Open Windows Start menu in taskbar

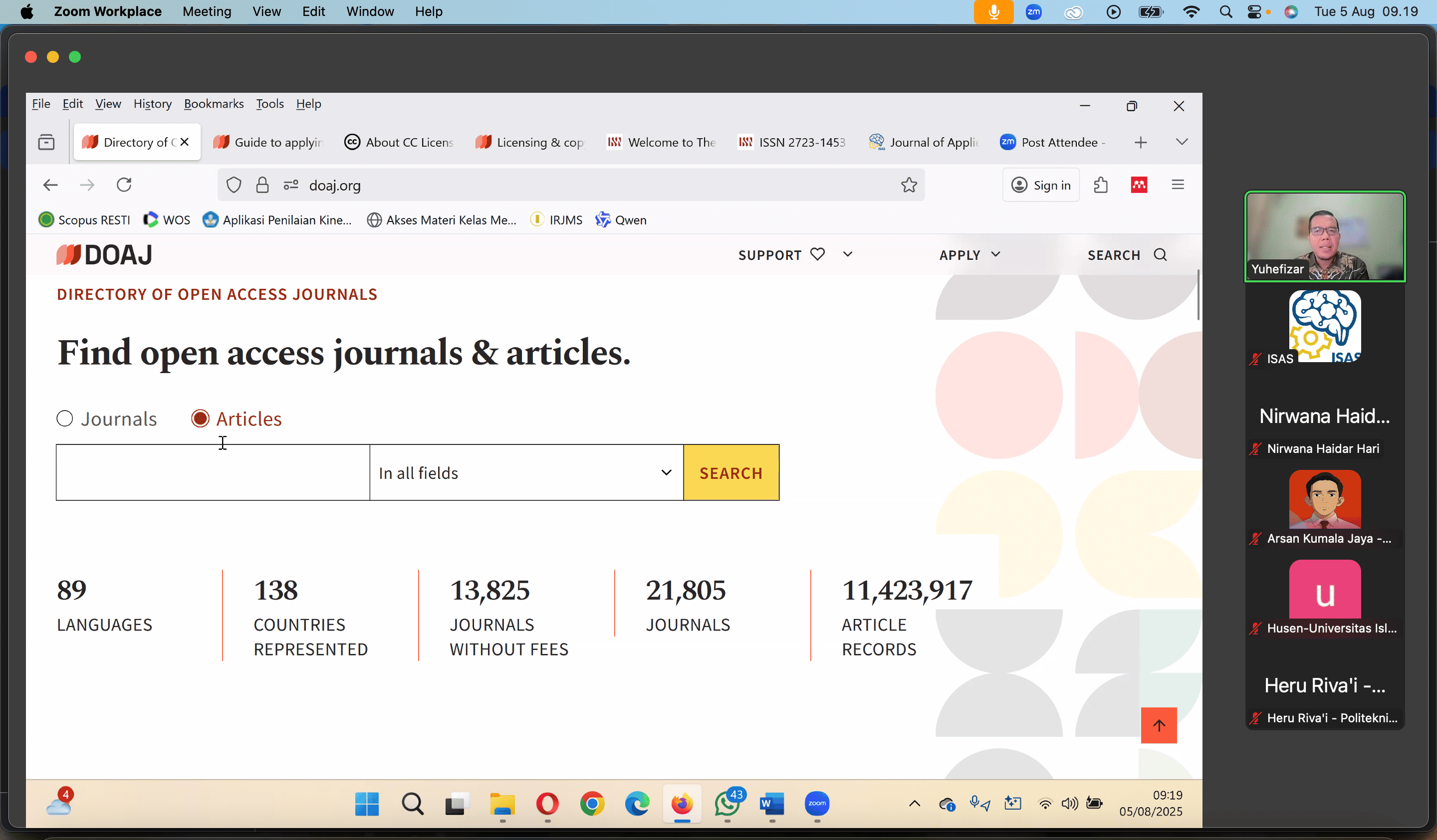[x=367, y=804]
